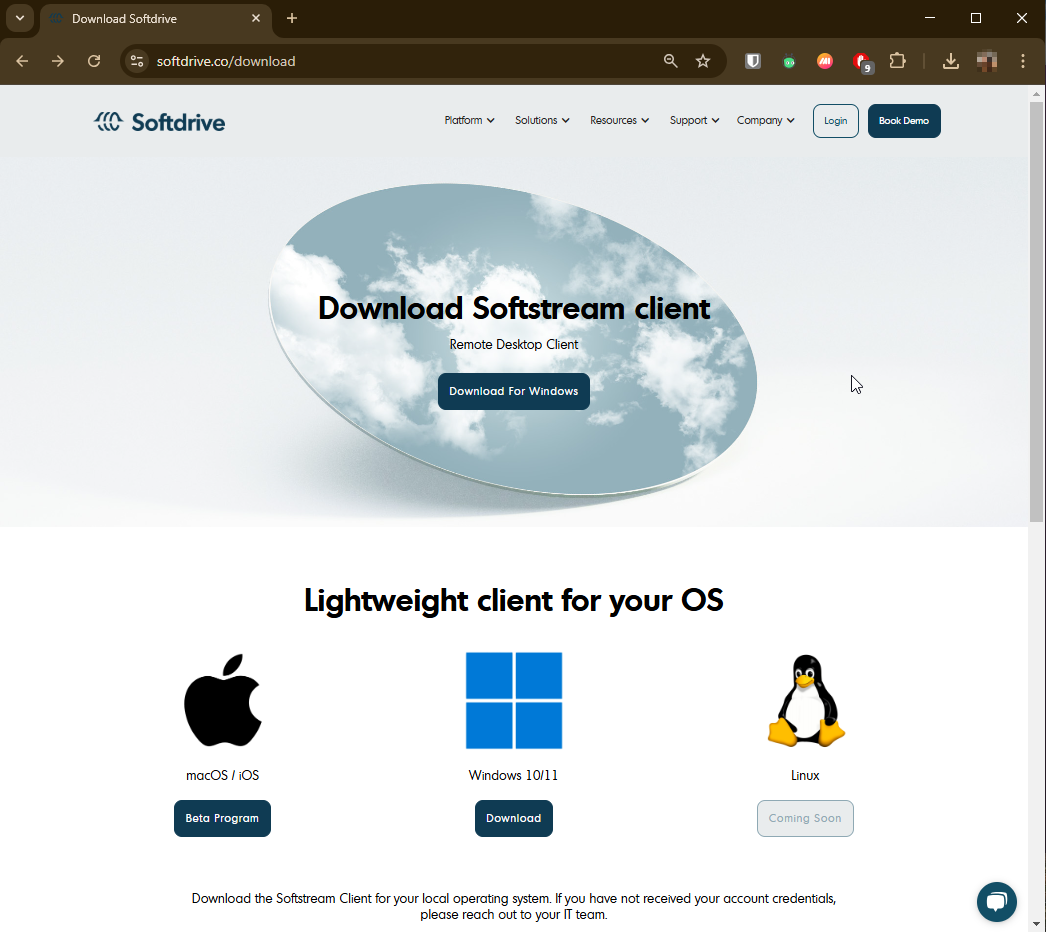Open the Bitwarden shield extension
Viewport: 1046px width, 932px height.
click(x=753, y=61)
